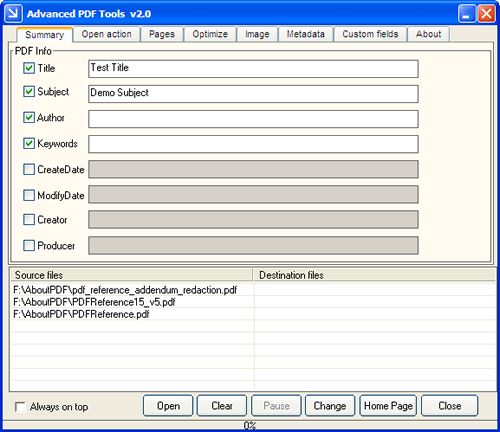This screenshot has width=500, height=432.
Task: Uncheck the Subject checkbox
Action: click(x=29, y=91)
